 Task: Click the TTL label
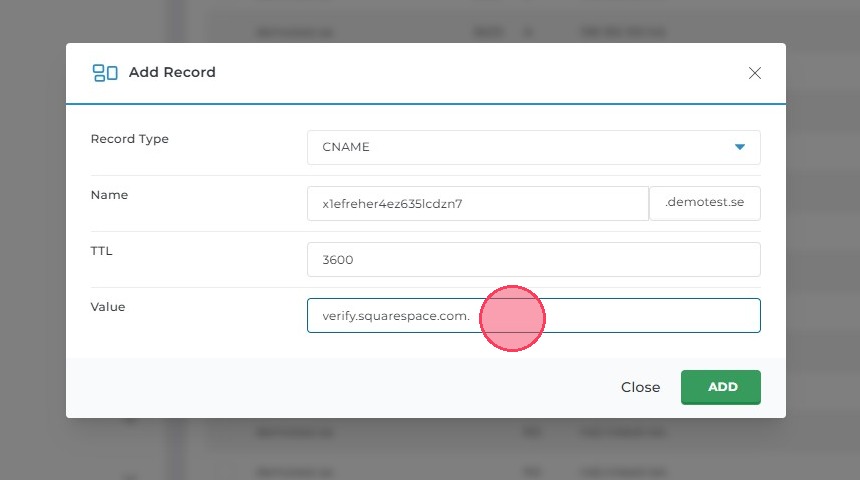pyautogui.click(x=101, y=251)
